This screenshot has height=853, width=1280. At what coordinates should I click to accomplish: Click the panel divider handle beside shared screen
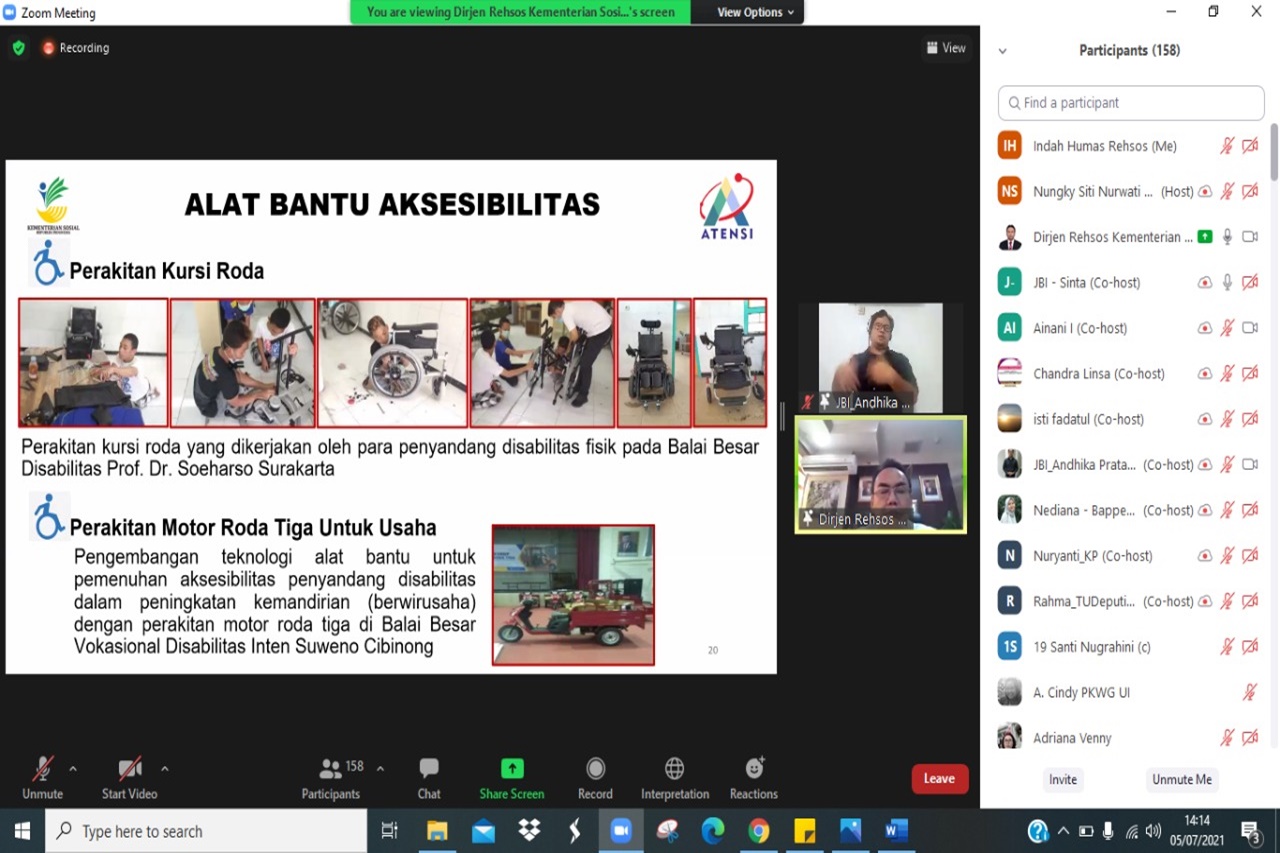783,416
